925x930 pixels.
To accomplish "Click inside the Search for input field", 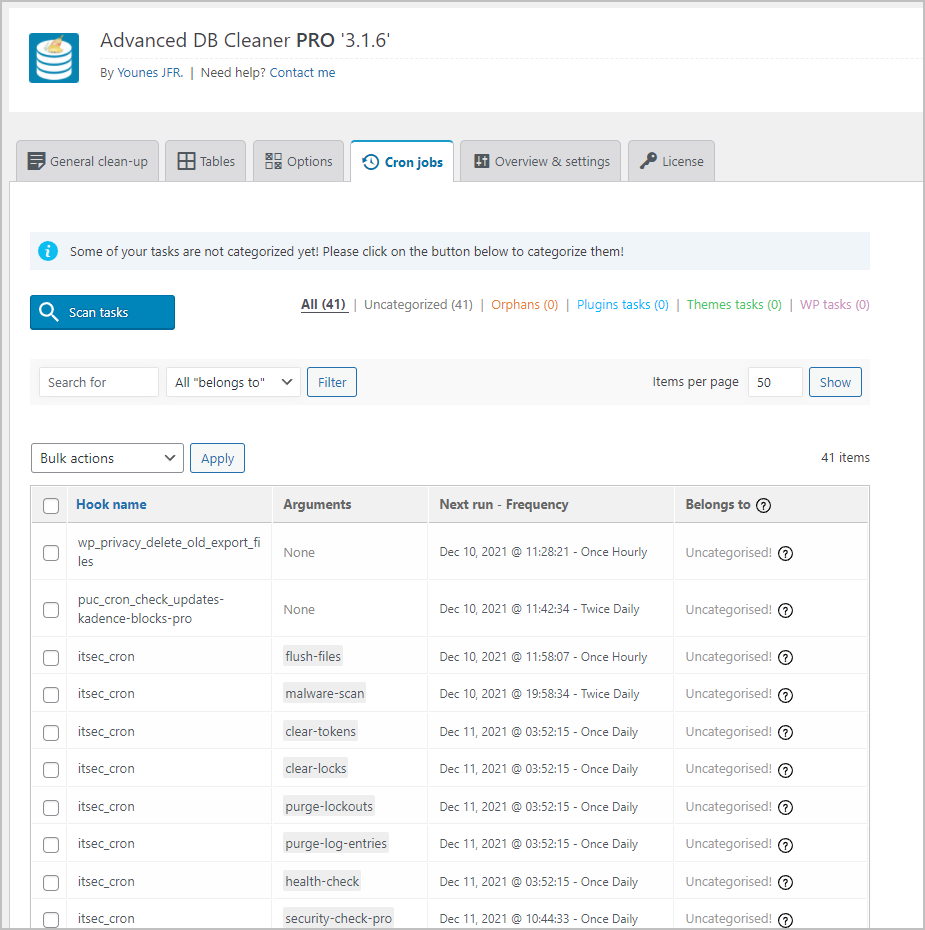I will [98, 381].
